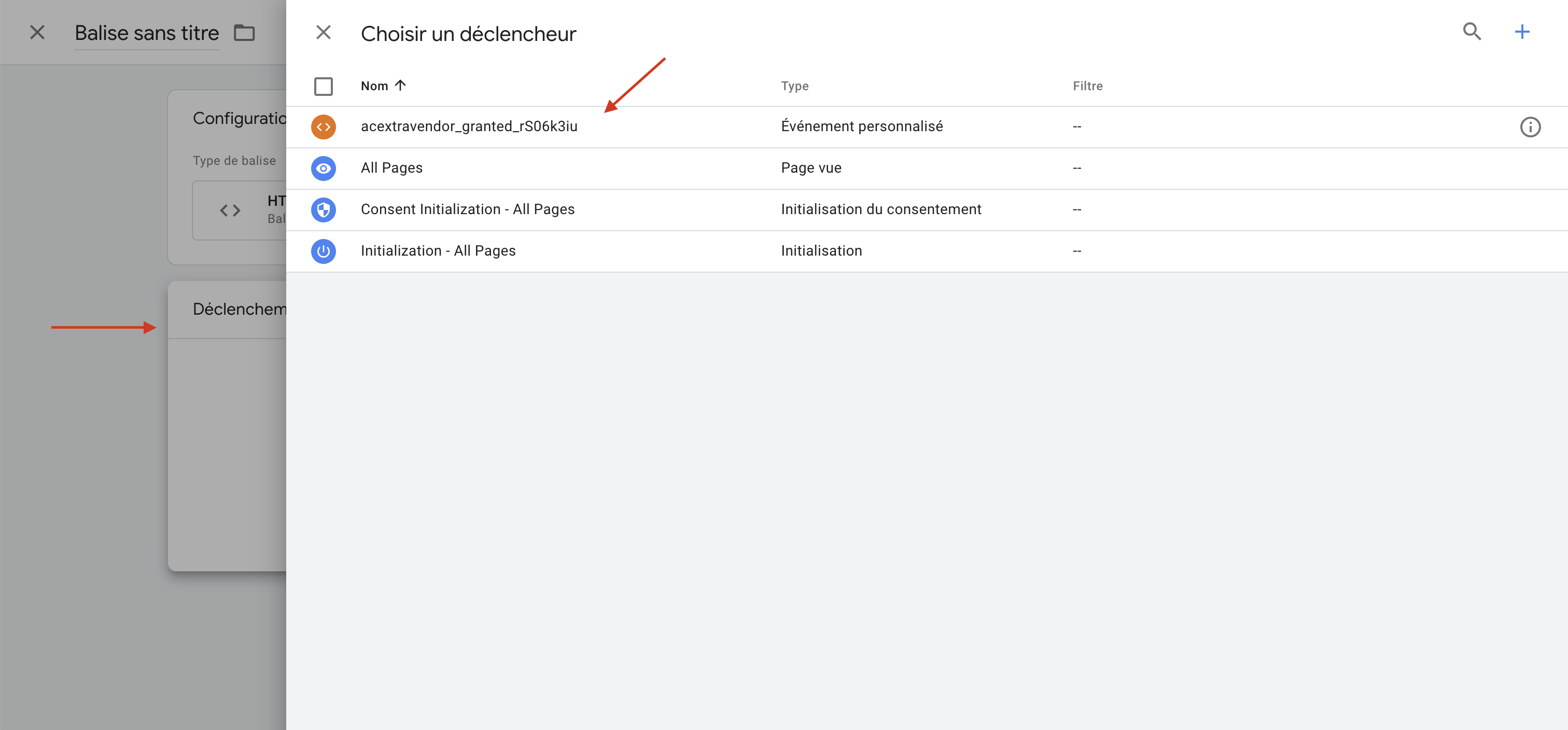Select the acextravendor_granted_rS06k3iu trigger row
The image size is (1568, 730).
(469, 127)
